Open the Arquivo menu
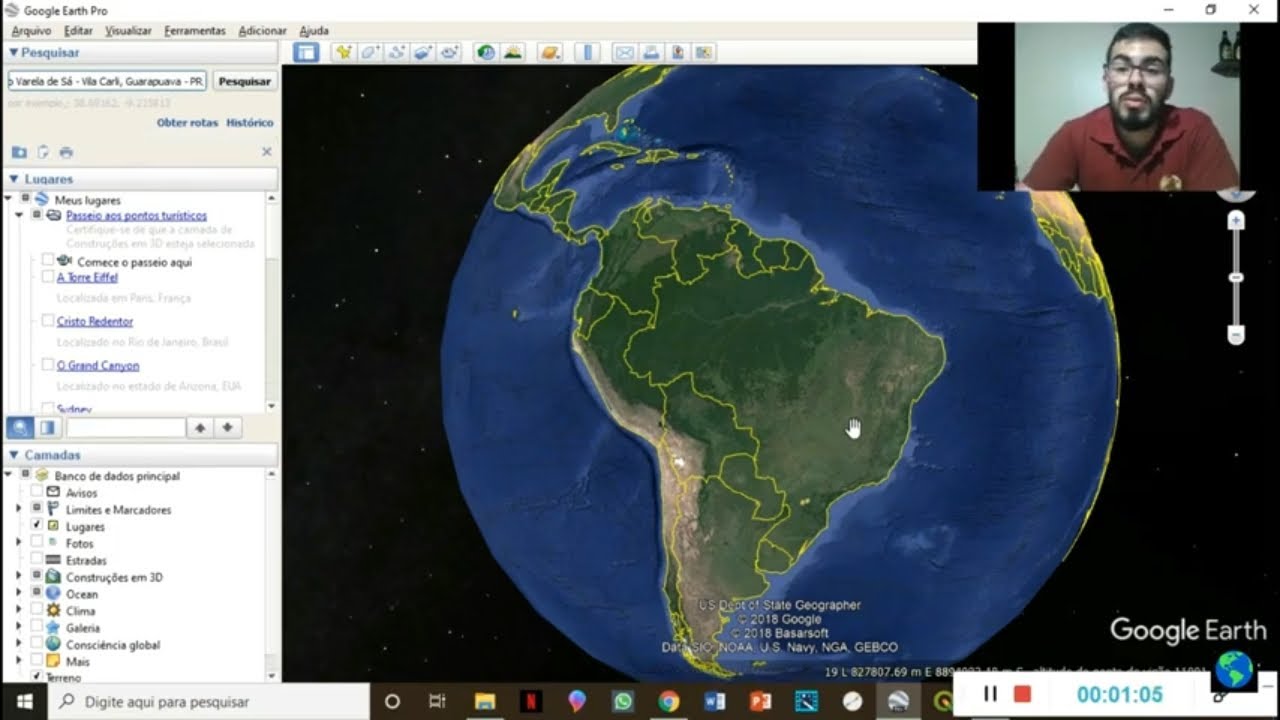Image resolution: width=1280 pixels, height=720 pixels. click(31, 31)
